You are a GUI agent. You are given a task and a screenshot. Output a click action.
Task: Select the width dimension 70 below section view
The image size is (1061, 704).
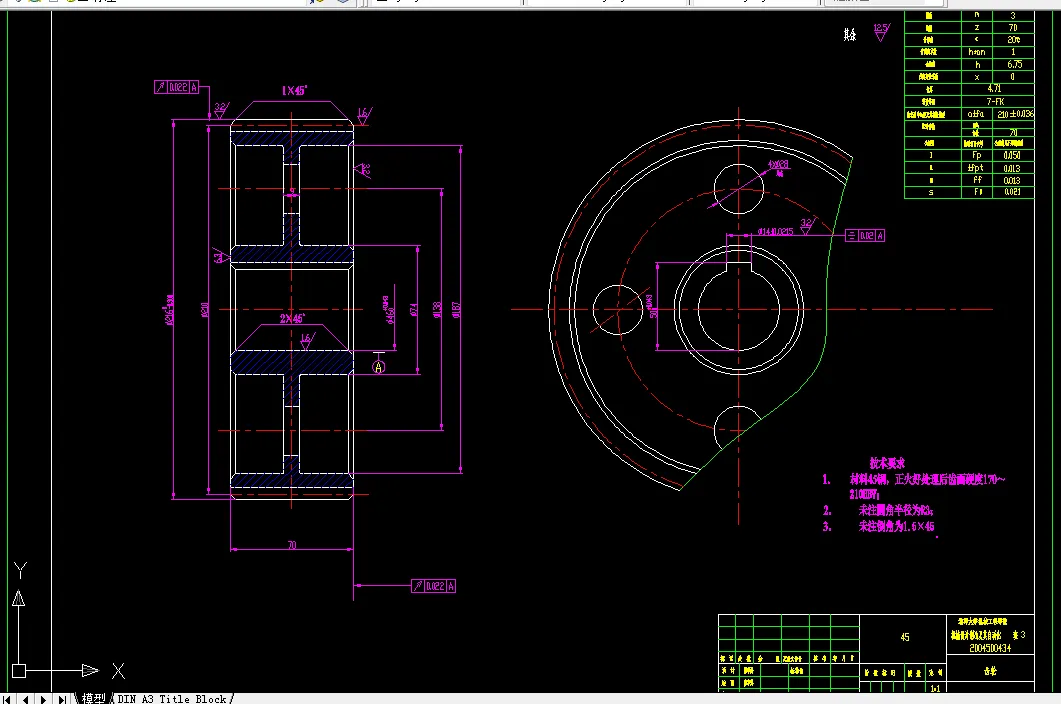pyautogui.click(x=292, y=545)
